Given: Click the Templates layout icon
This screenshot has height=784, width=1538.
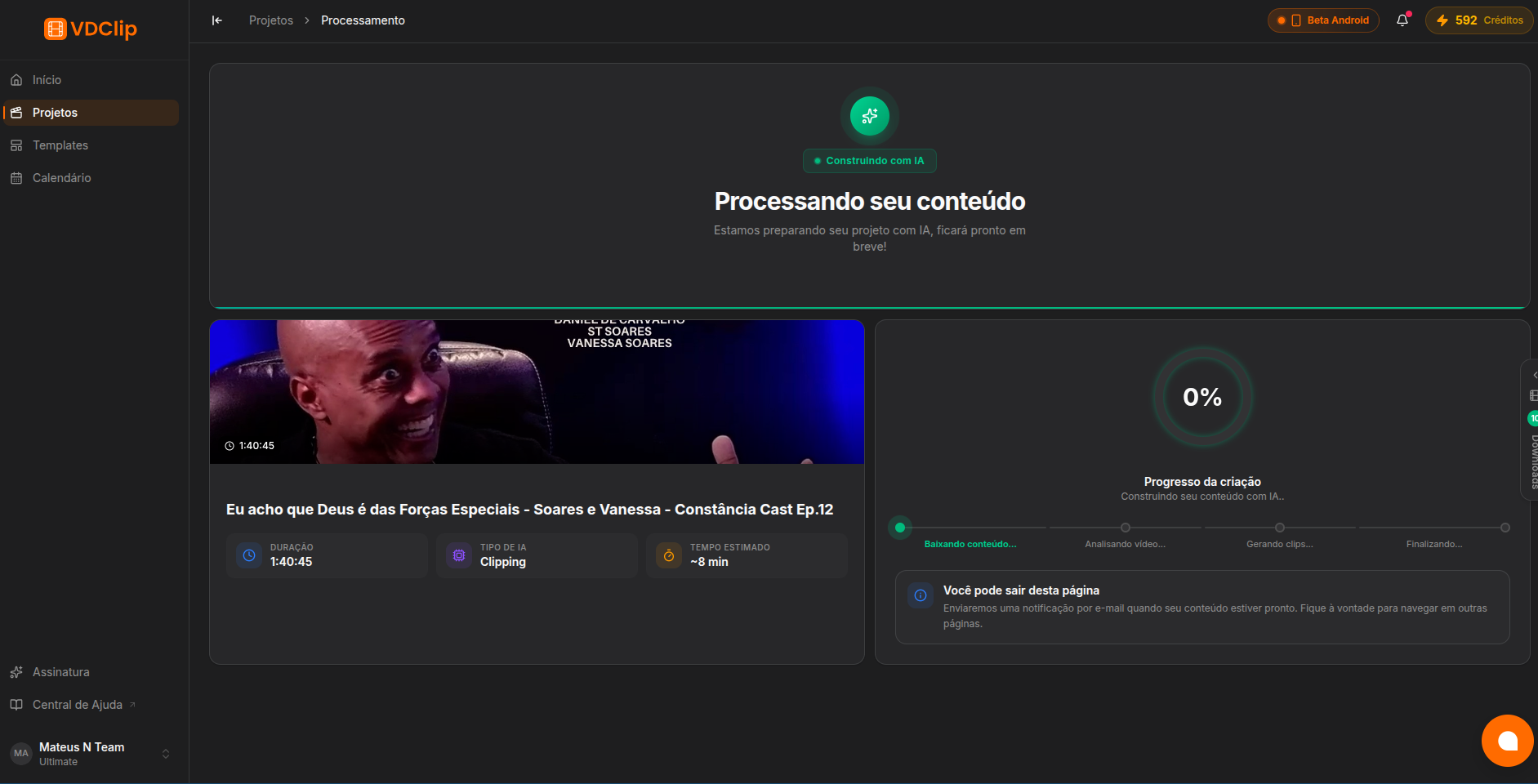Looking at the screenshot, I should 16,145.
